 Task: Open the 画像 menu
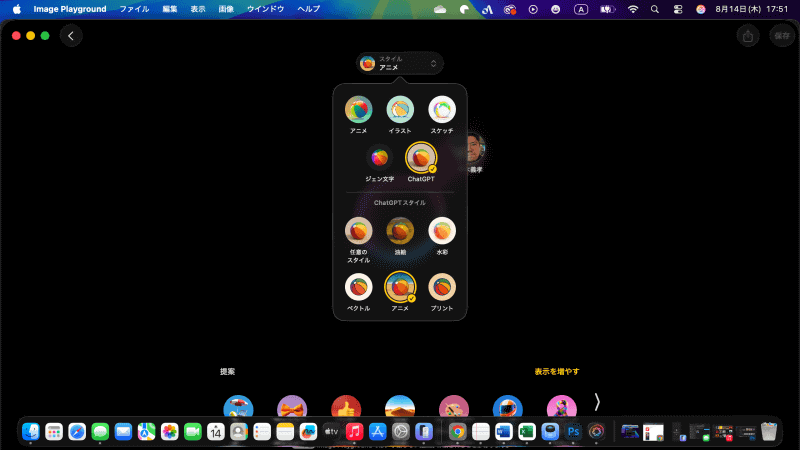click(226, 9)
